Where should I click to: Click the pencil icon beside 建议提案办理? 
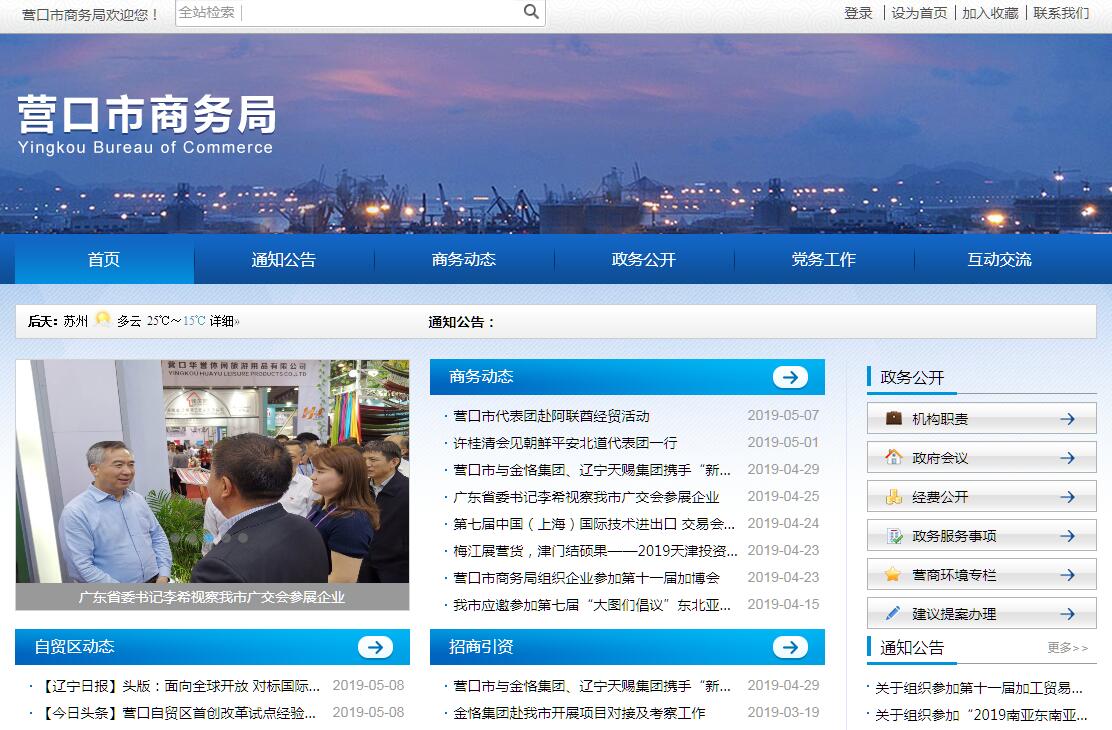coord(893,613)
